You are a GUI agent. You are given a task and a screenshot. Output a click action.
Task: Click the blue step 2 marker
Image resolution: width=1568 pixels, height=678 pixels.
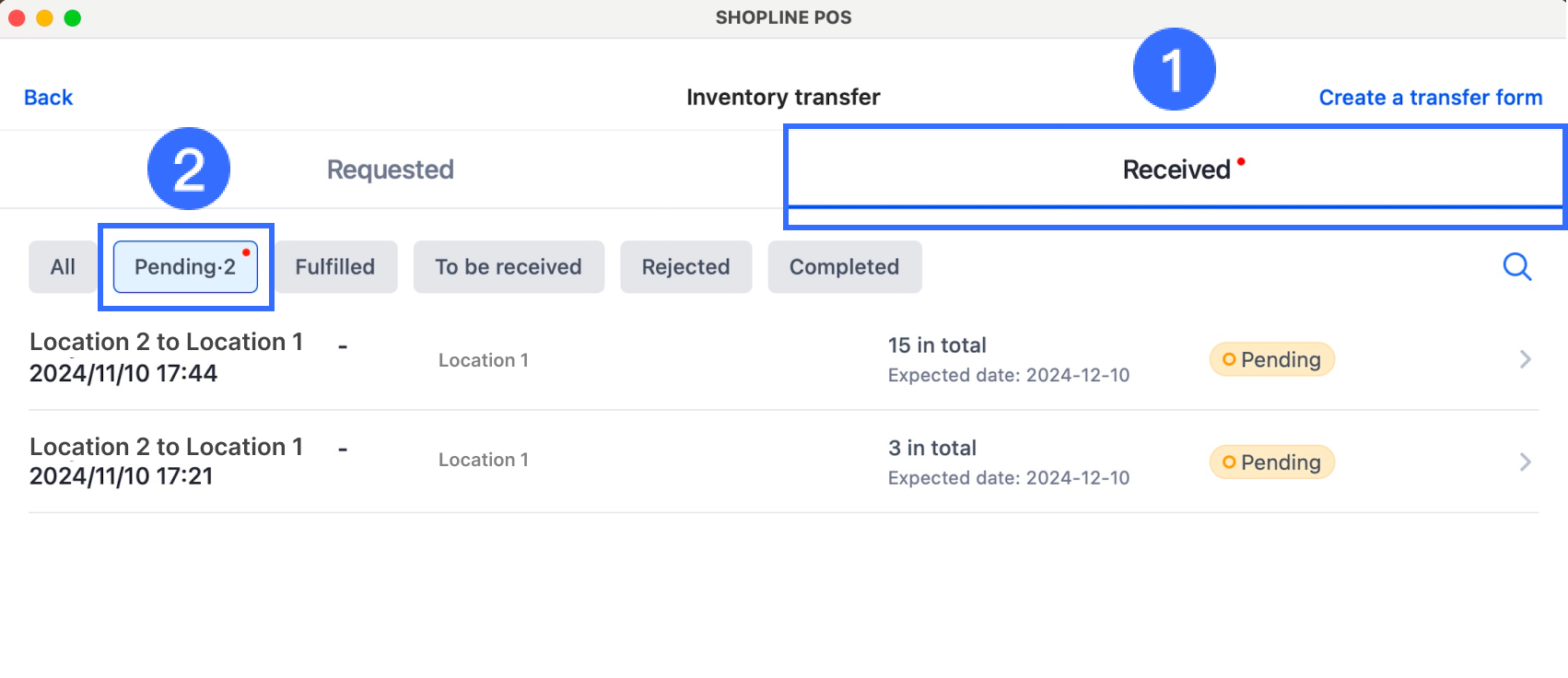[x=189, y=169]
